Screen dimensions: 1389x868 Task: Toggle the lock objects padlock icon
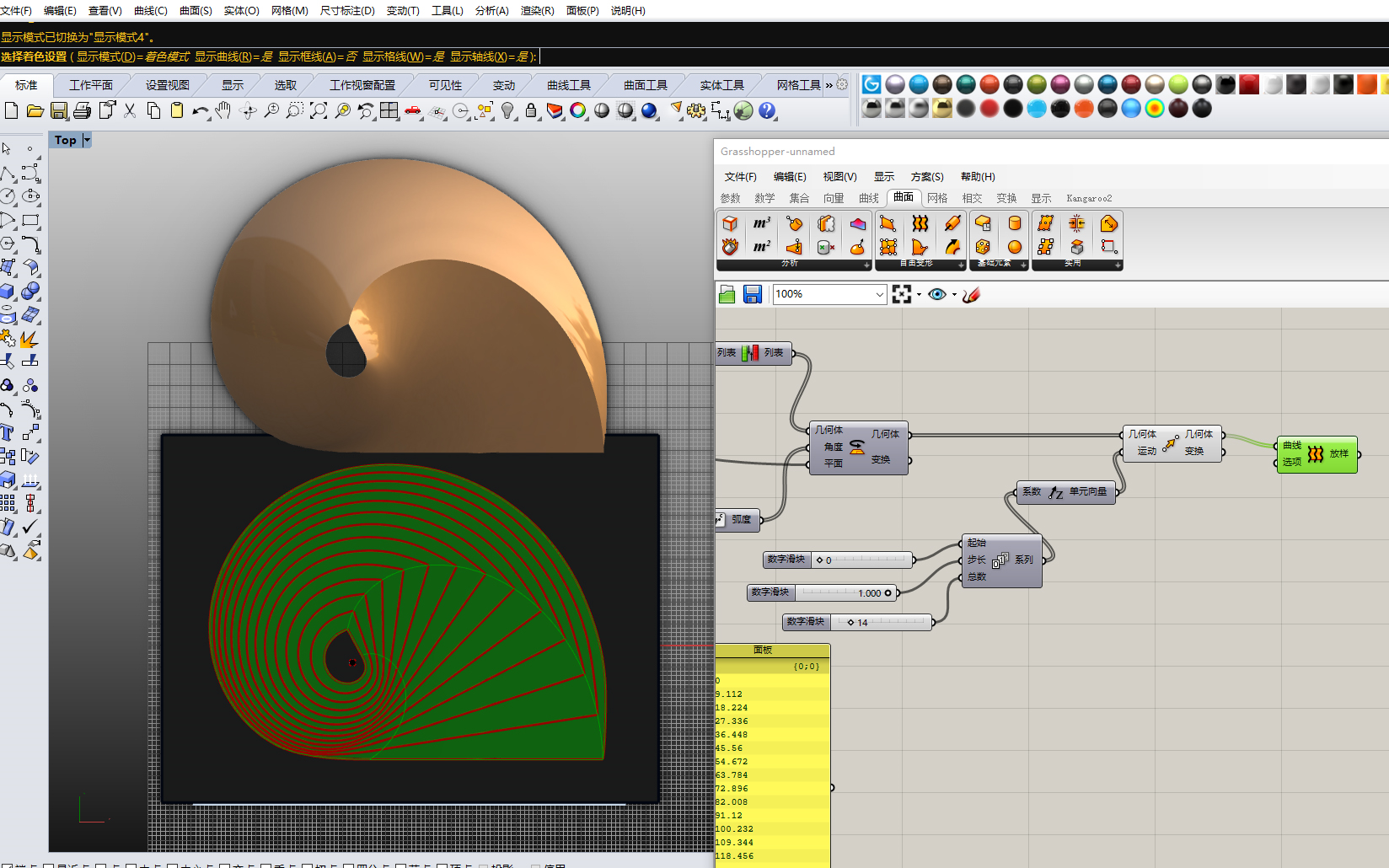531,111
